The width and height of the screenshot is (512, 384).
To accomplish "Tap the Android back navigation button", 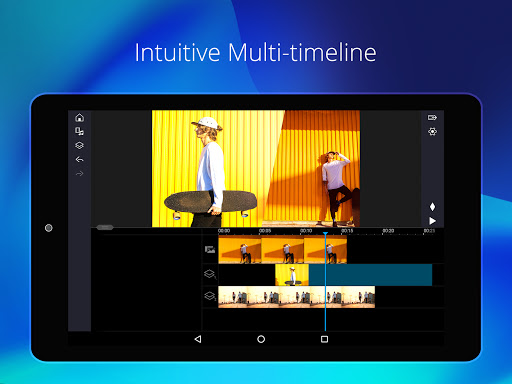I will [198, 339].
